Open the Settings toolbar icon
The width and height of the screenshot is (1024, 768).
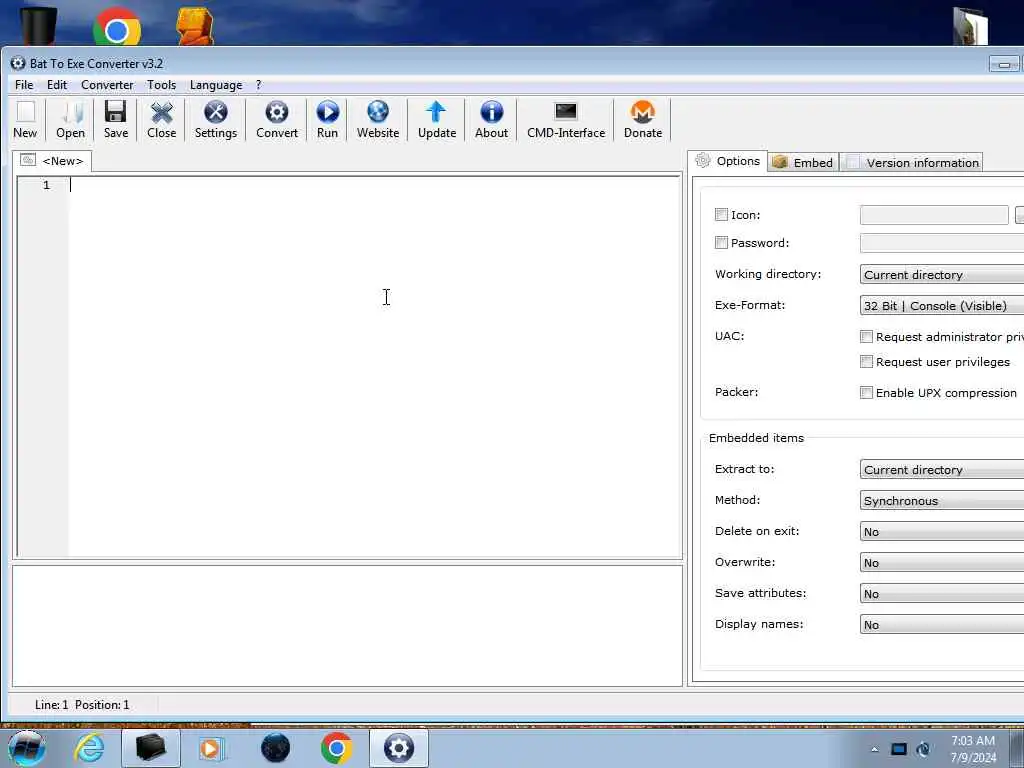click(216, 112)
